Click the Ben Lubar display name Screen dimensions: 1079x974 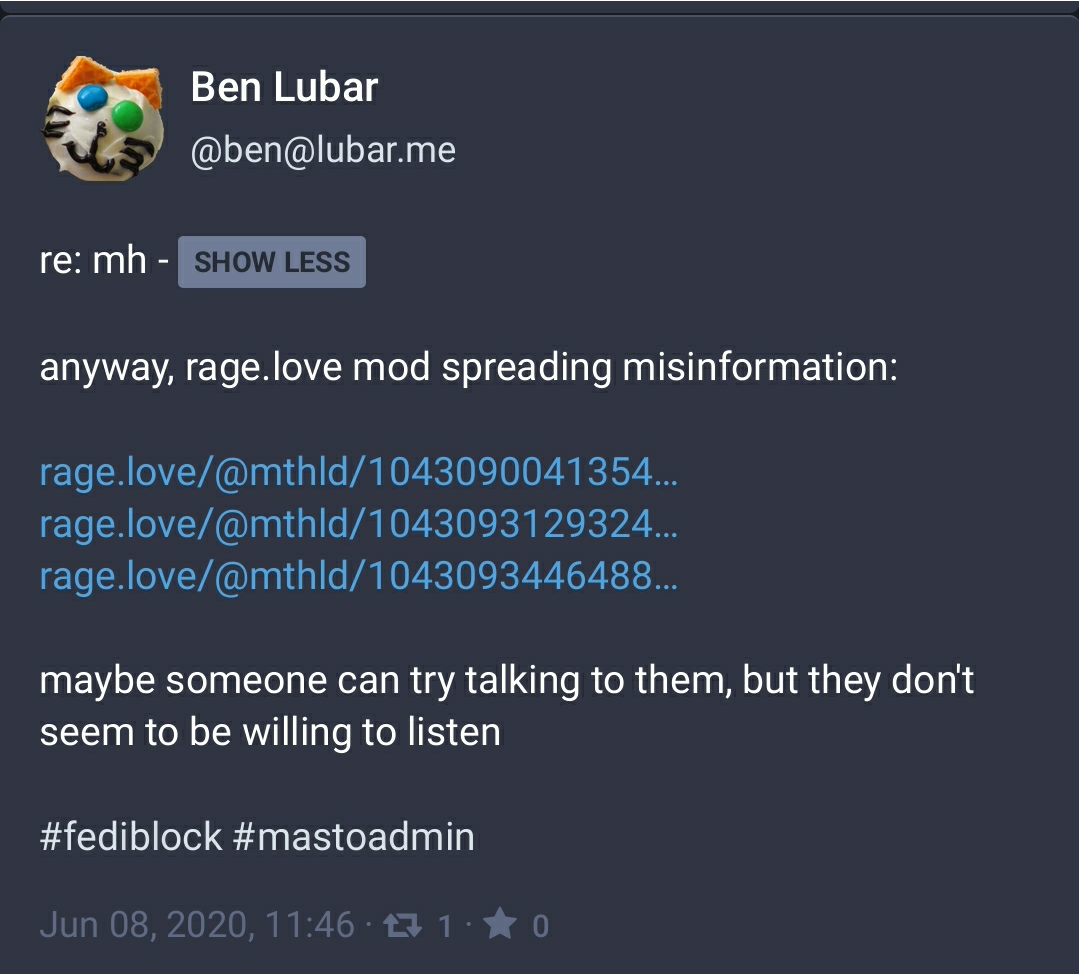pos(284,88)
